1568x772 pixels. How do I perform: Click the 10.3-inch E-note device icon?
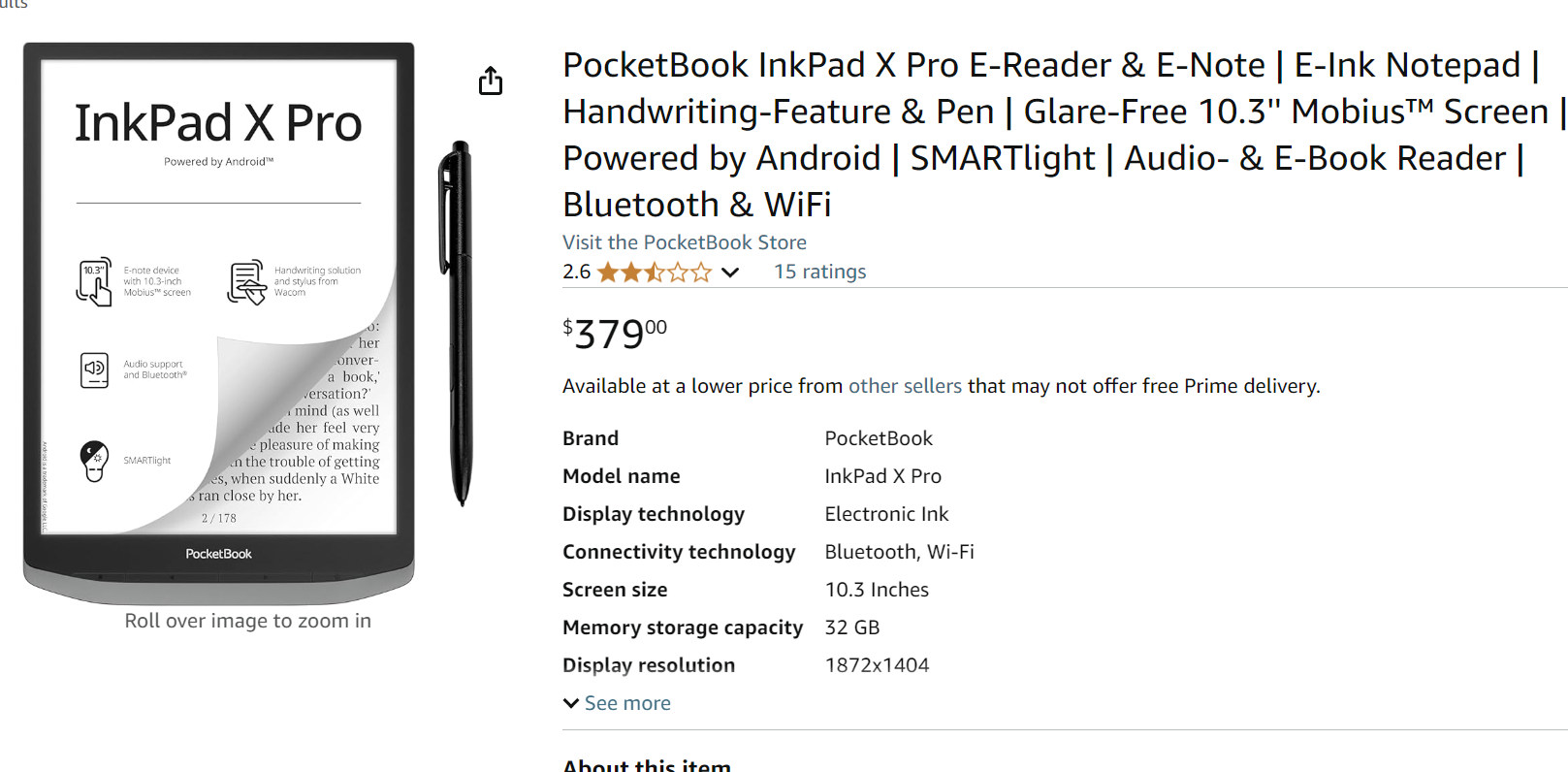[x=94, y=282]
